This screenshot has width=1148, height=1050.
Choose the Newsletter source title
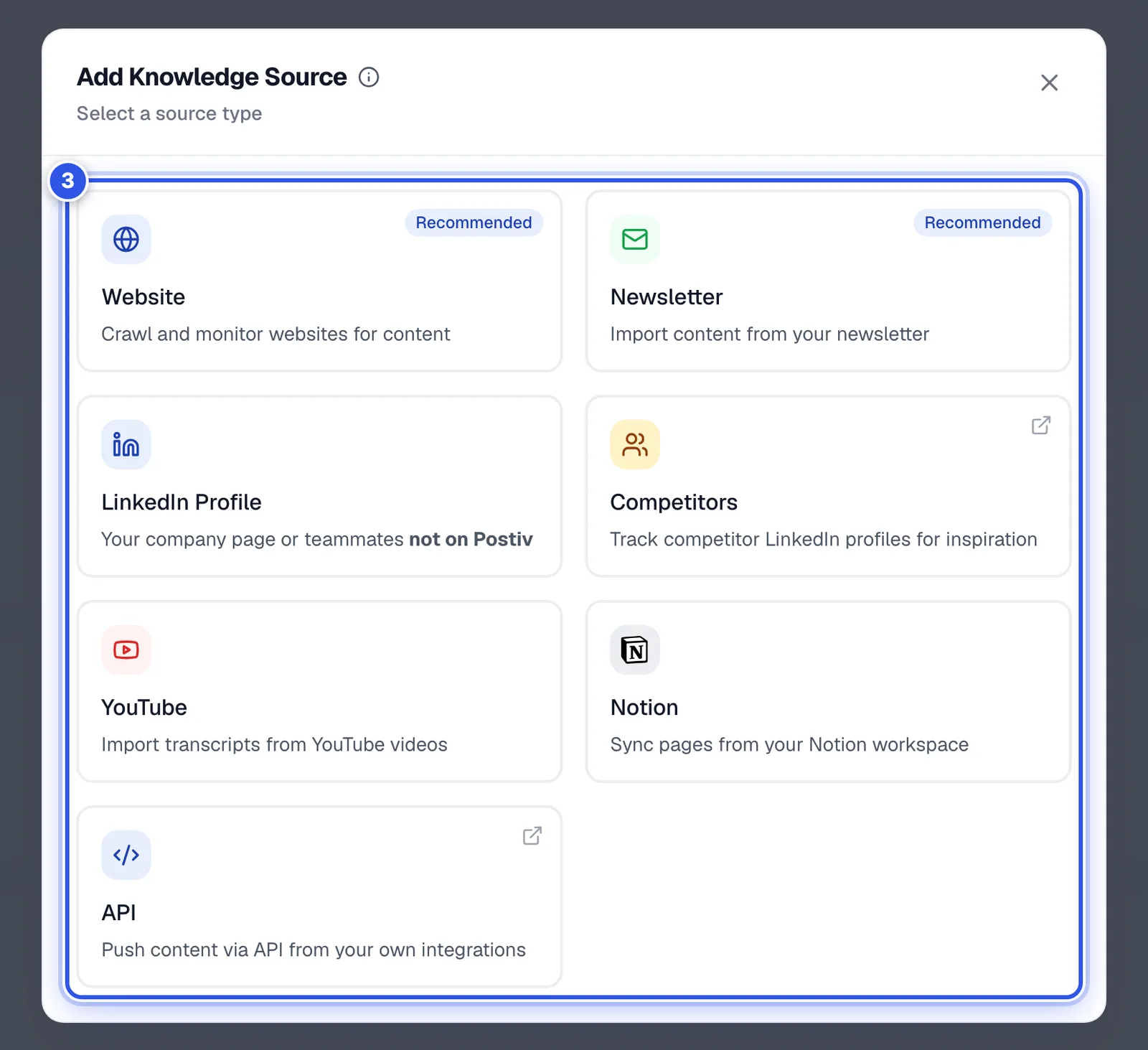click(x=667, y=297)
